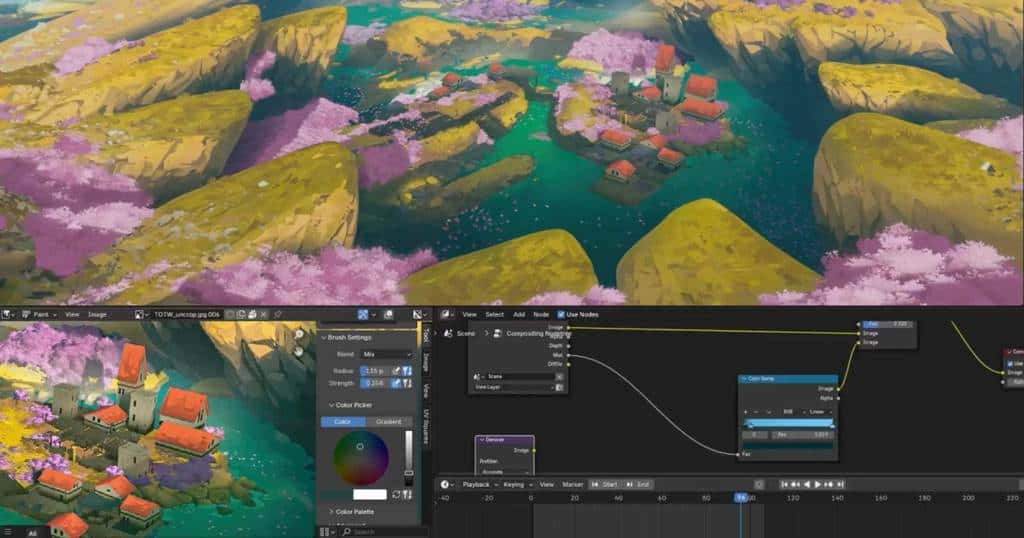Open the Paint mode dropdown
The height and width of the screenshot is (538, 1024).
click(40, 314)
